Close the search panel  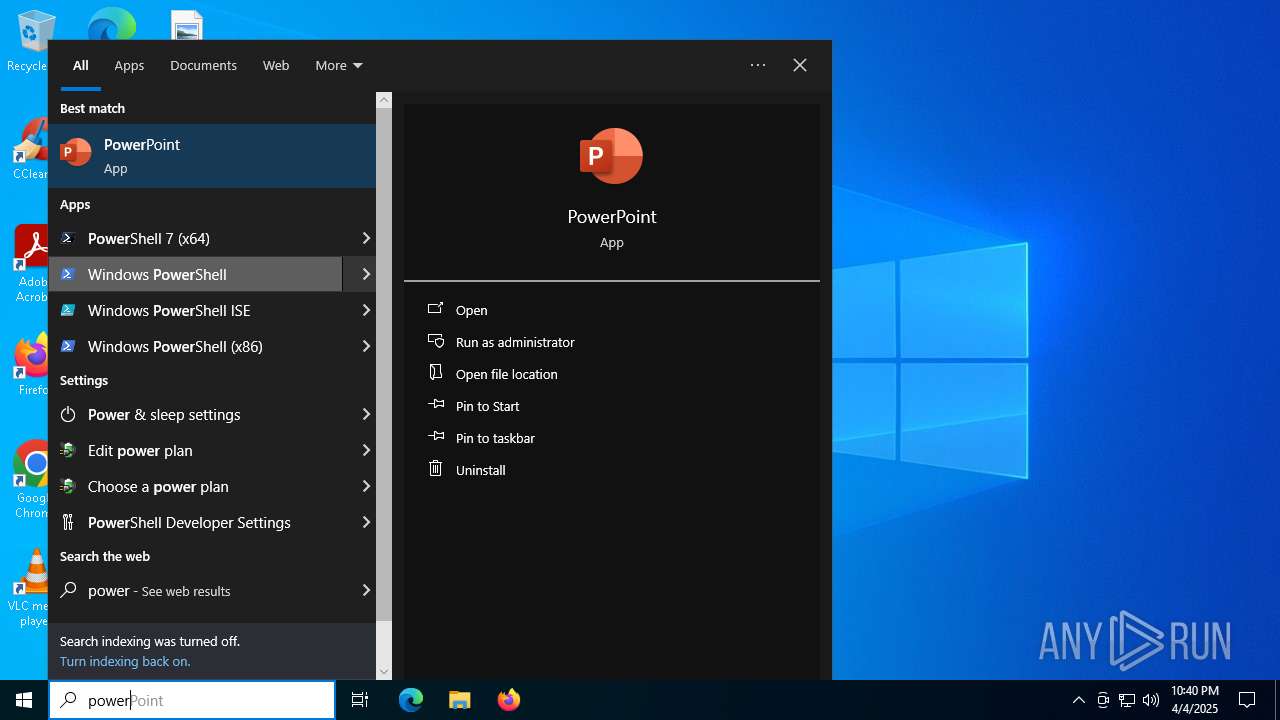(x=800, y=65)
